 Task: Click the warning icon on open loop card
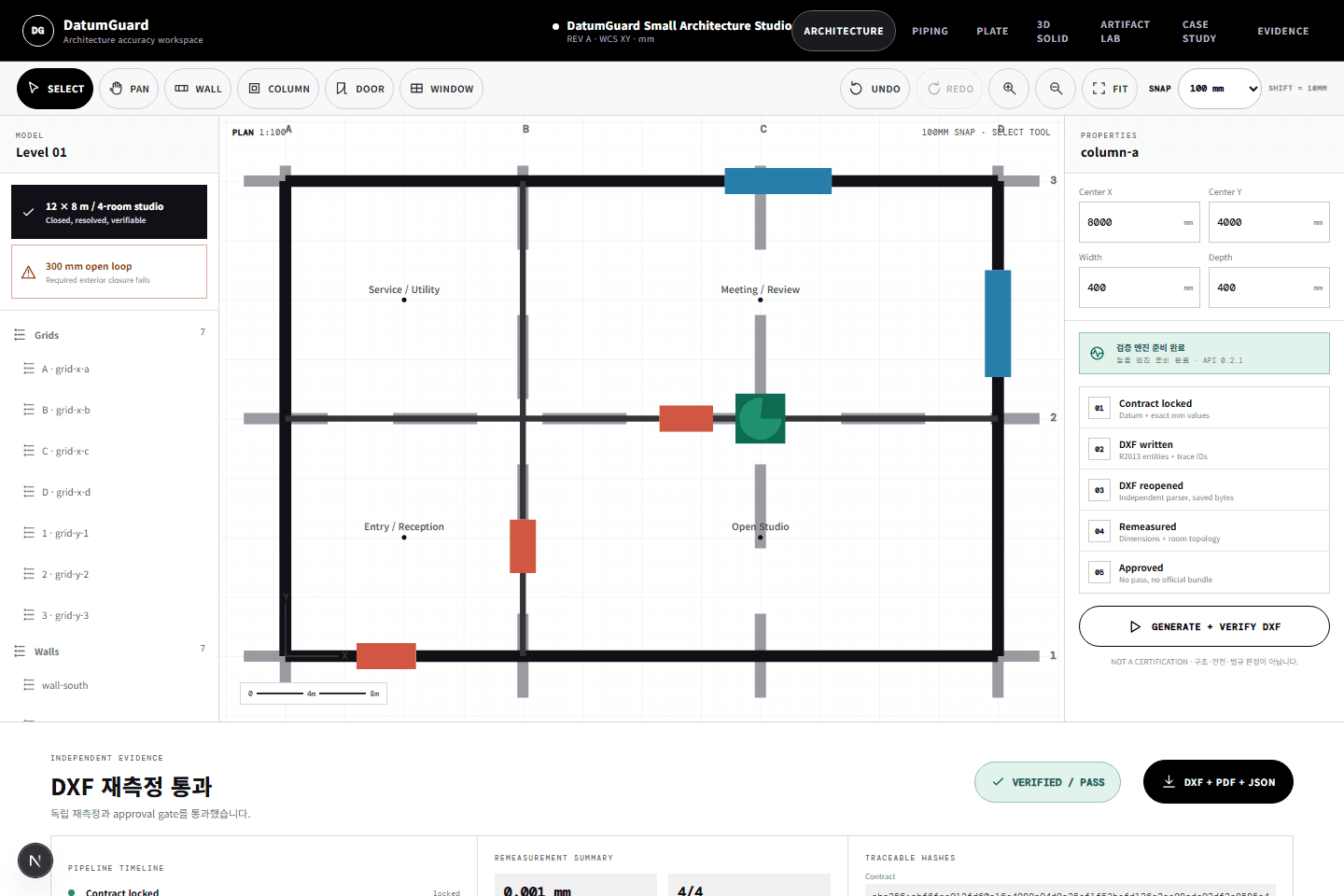tap(29, 273)
